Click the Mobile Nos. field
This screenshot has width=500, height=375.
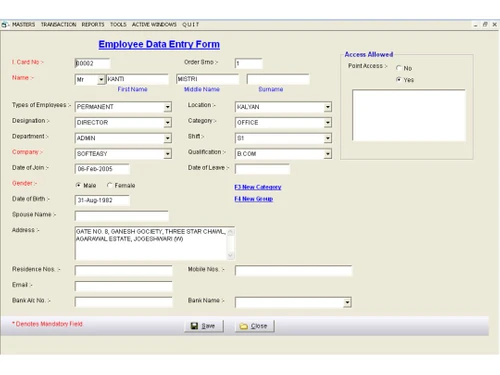tap(293, 270)
